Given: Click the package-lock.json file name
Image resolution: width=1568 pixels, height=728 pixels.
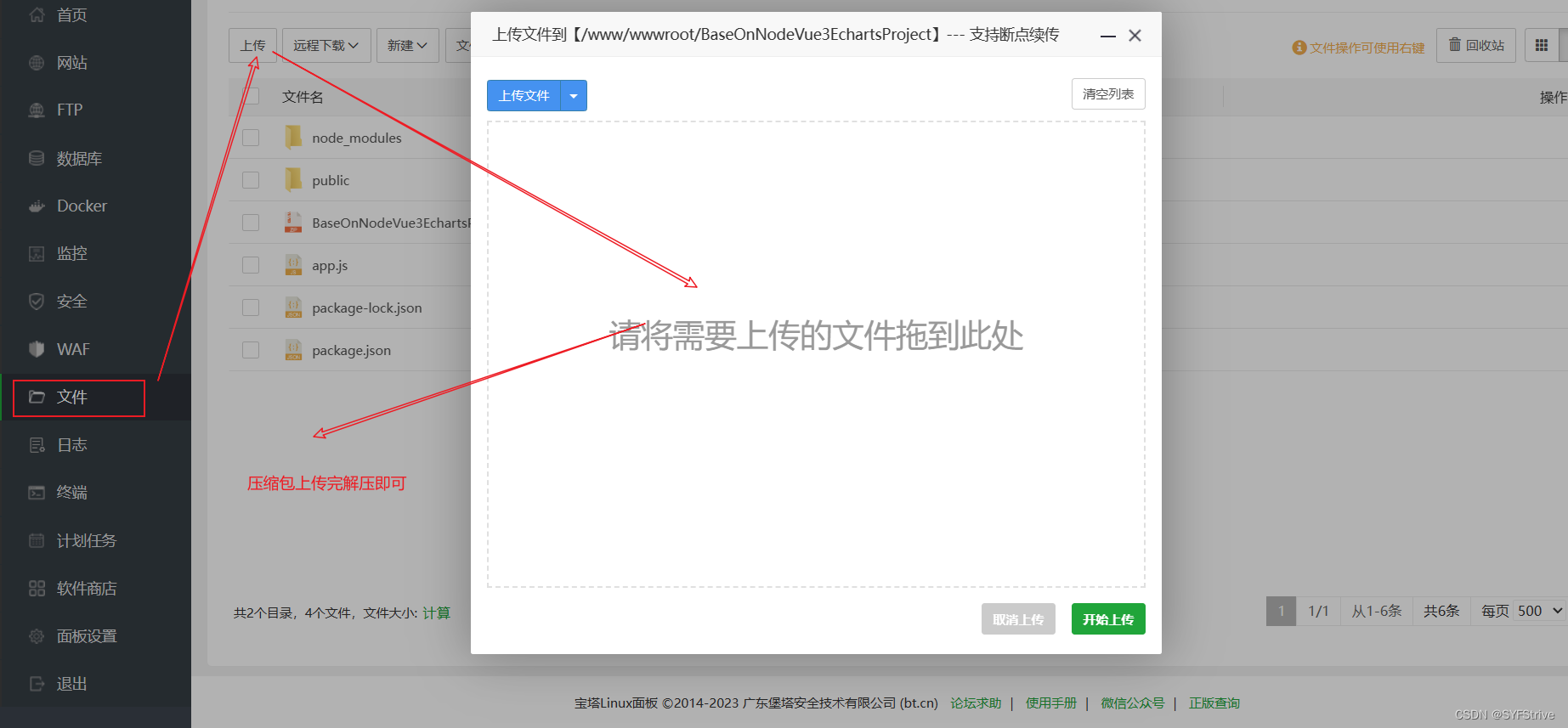Looking at the screenshot, I should tap(367, 308).
